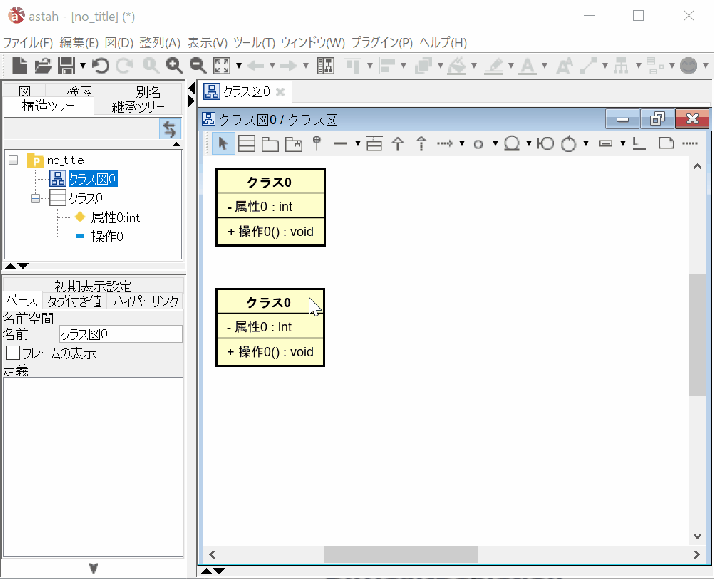This screenshot has height=579, width=714.
Task: Pick the Class creation tool
Action: 247,144
